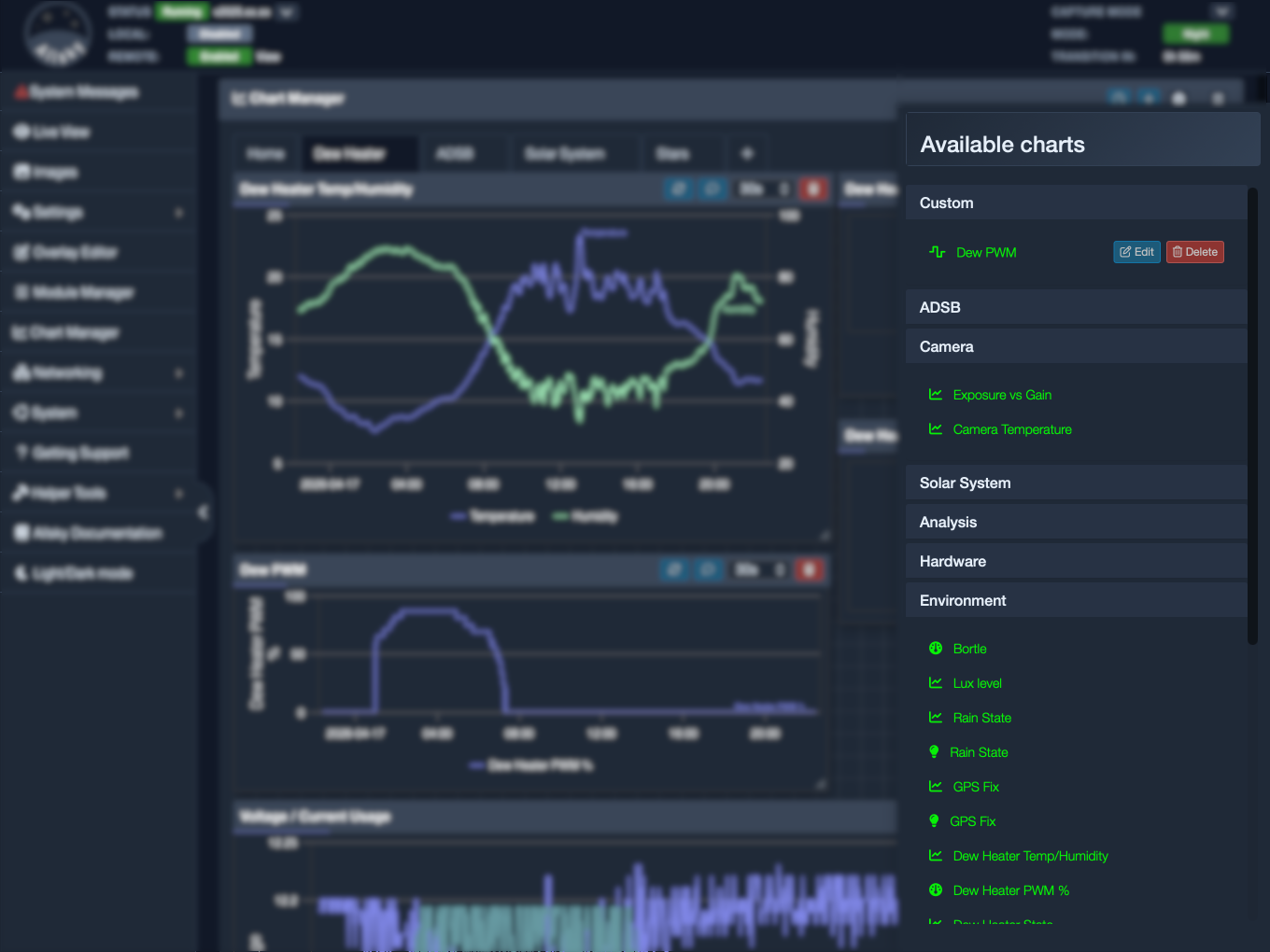The width and height of the screenshot is (1270, 952).
Task: Click line-chart icon next to Exposure vs Gain
Action: click(x=936, y=395)
